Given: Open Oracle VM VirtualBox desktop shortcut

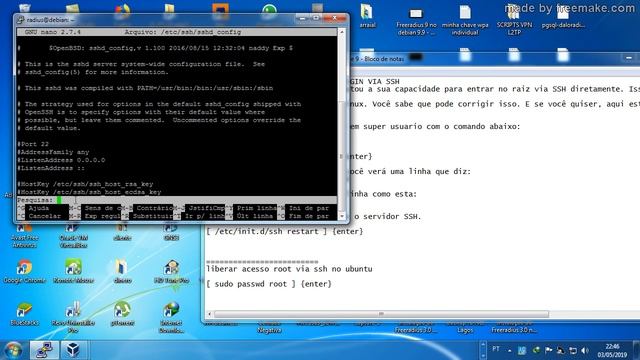Looking at the screenshot, I should tap(73, 237).
